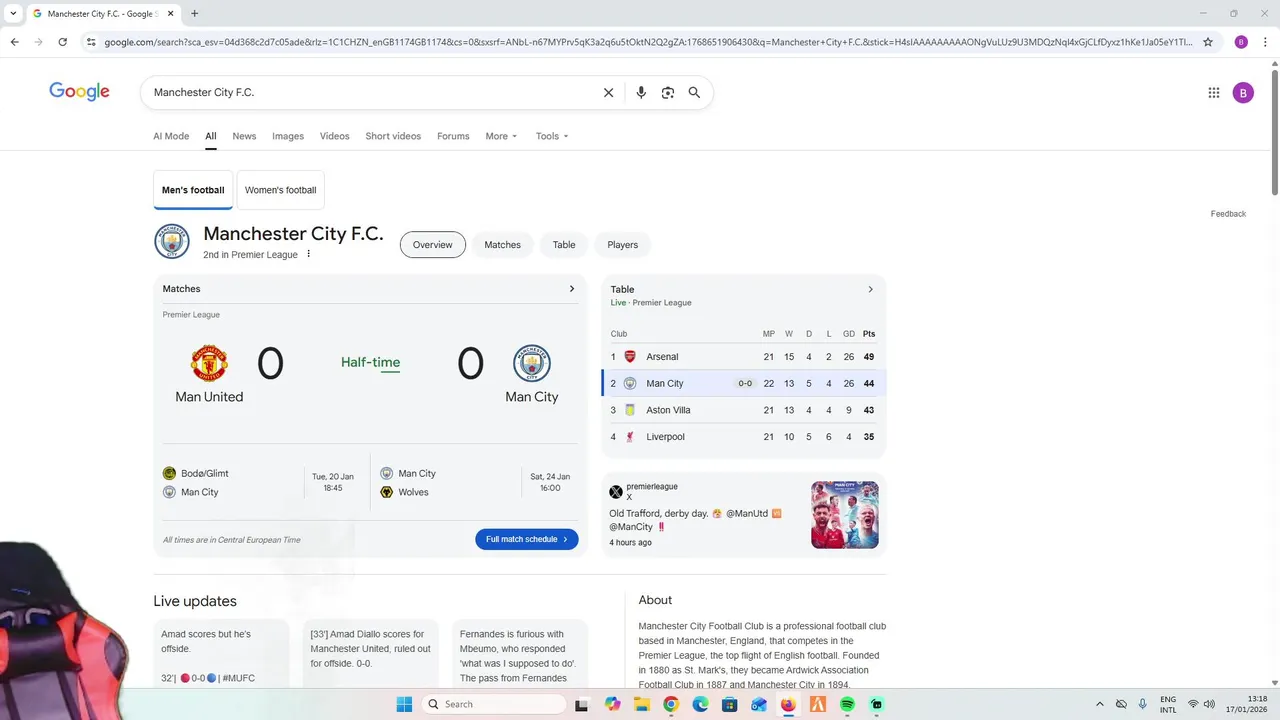Open the three-dot menu beside Premier League
The image size is (1280, 720).
point(308,254)
